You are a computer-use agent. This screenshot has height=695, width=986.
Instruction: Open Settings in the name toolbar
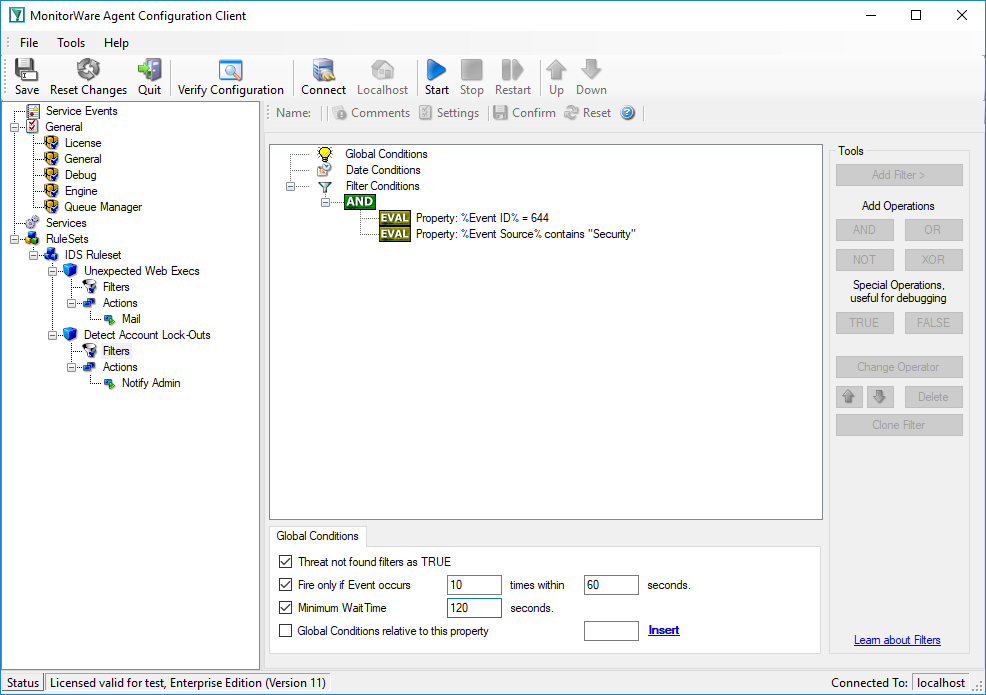pyautogui.click(x=450, y=113)
